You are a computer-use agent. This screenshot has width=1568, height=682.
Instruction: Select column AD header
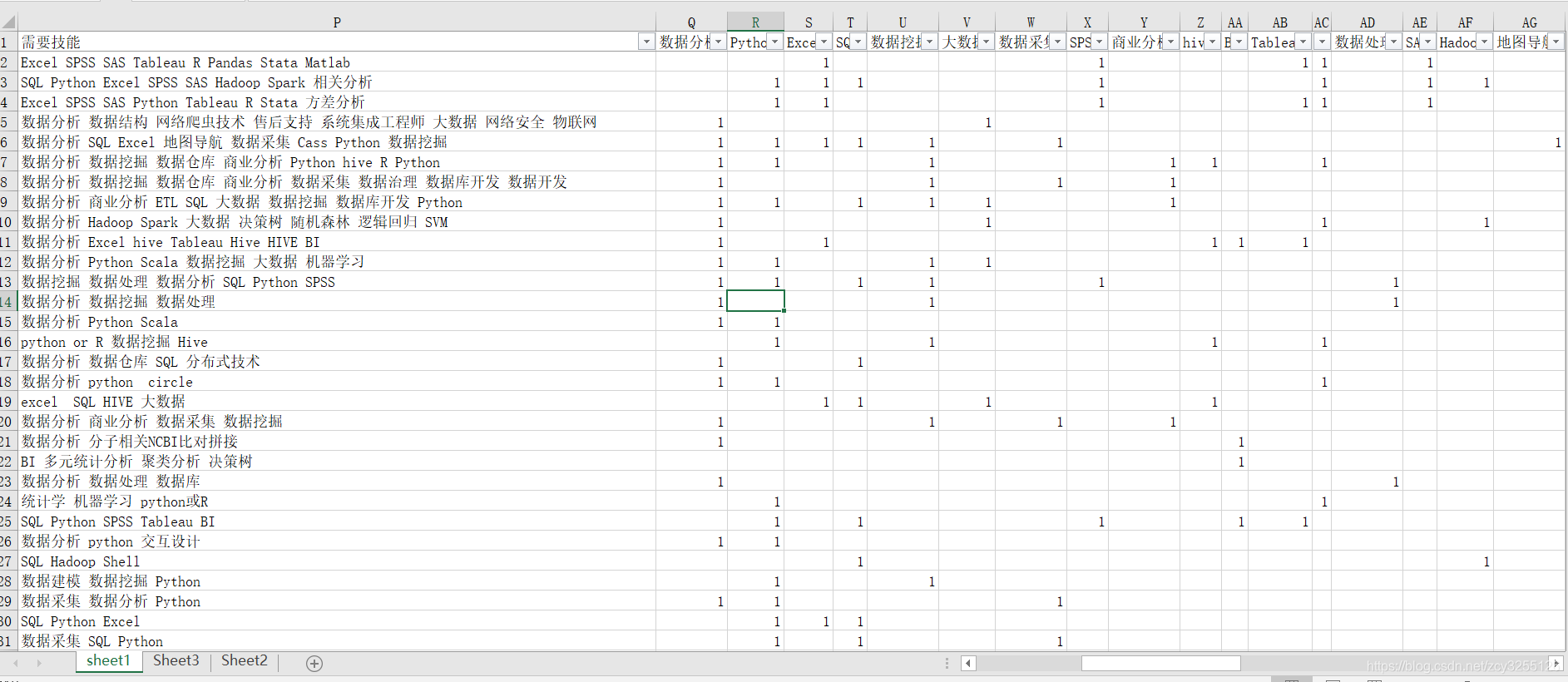[x=1368, y=22]
